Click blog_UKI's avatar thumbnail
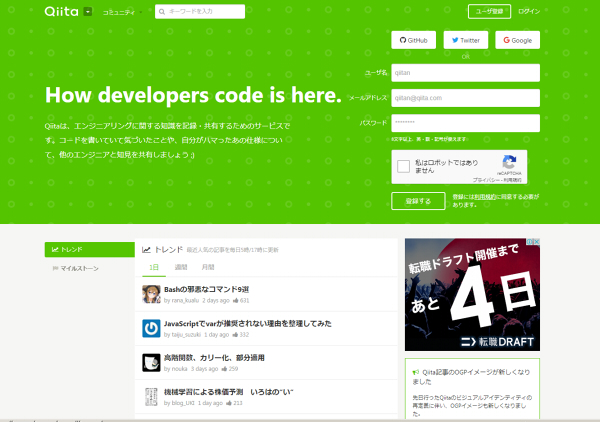 click(x=151, y=396)
